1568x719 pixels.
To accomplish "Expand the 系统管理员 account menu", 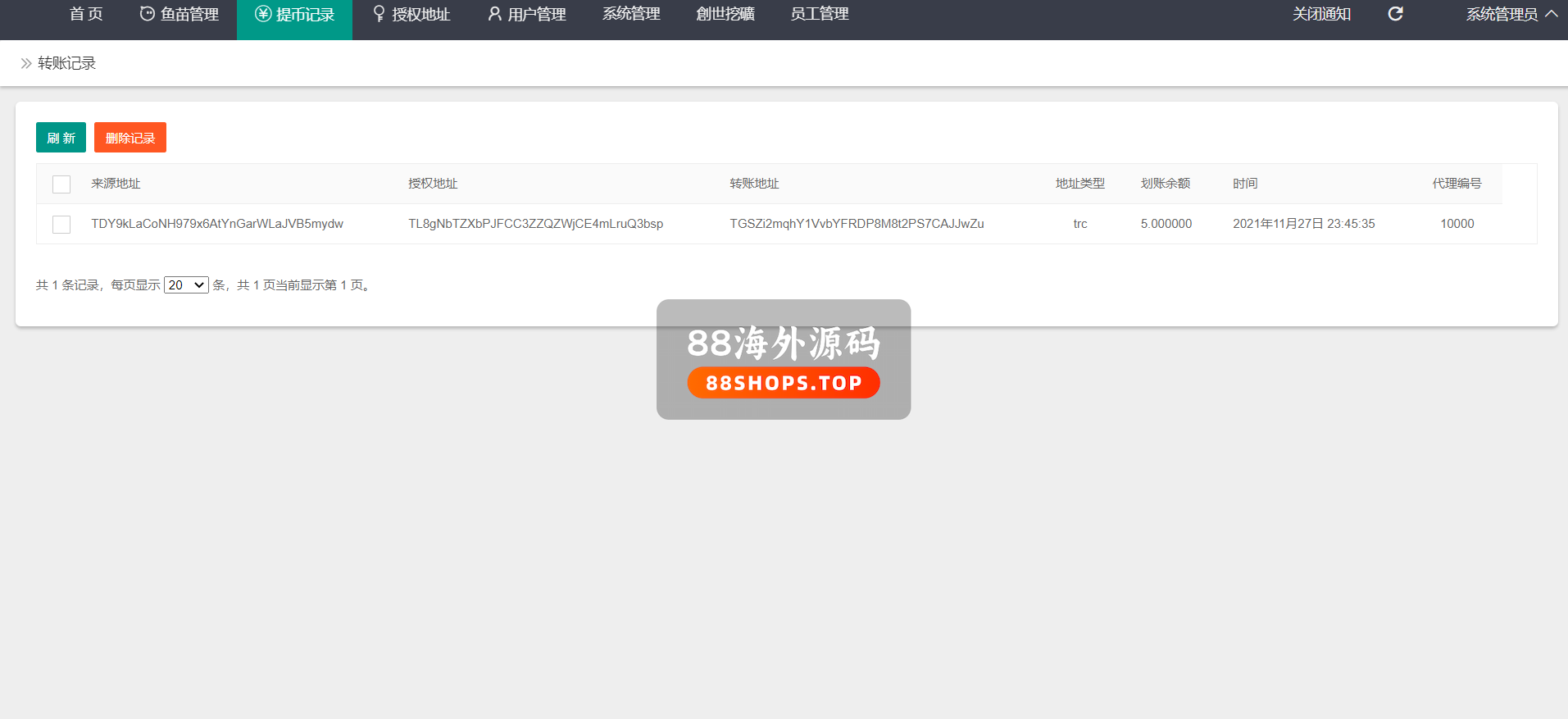I will (x=1502, y=14).
